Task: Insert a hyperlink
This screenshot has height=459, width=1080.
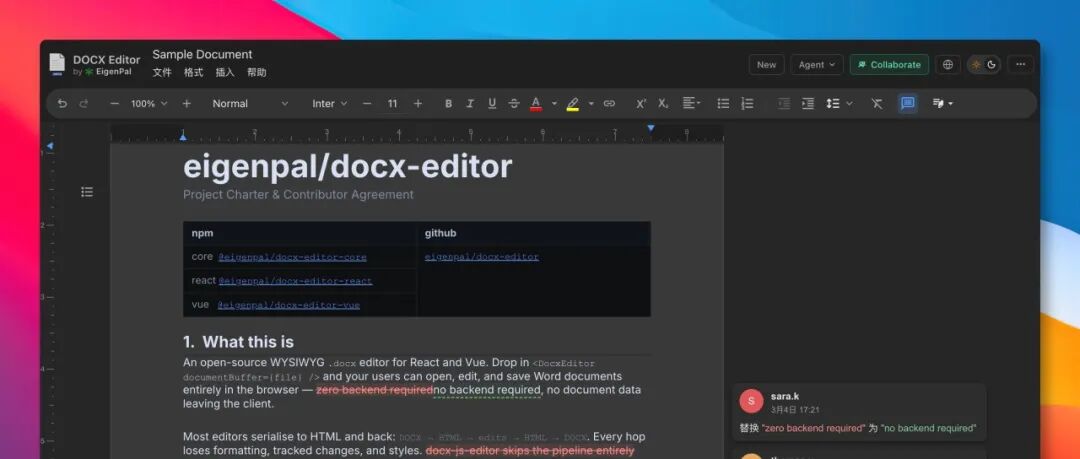Action: pyautogui.click(x=609, y=103)
